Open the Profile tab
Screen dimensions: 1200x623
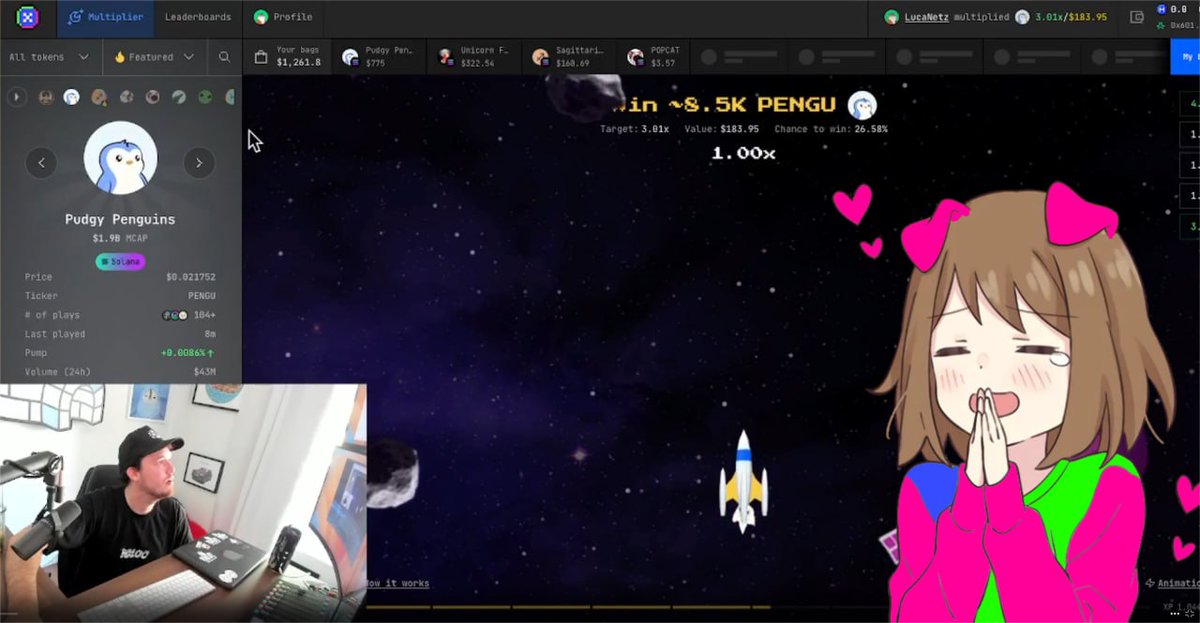[x=283, y=17]
